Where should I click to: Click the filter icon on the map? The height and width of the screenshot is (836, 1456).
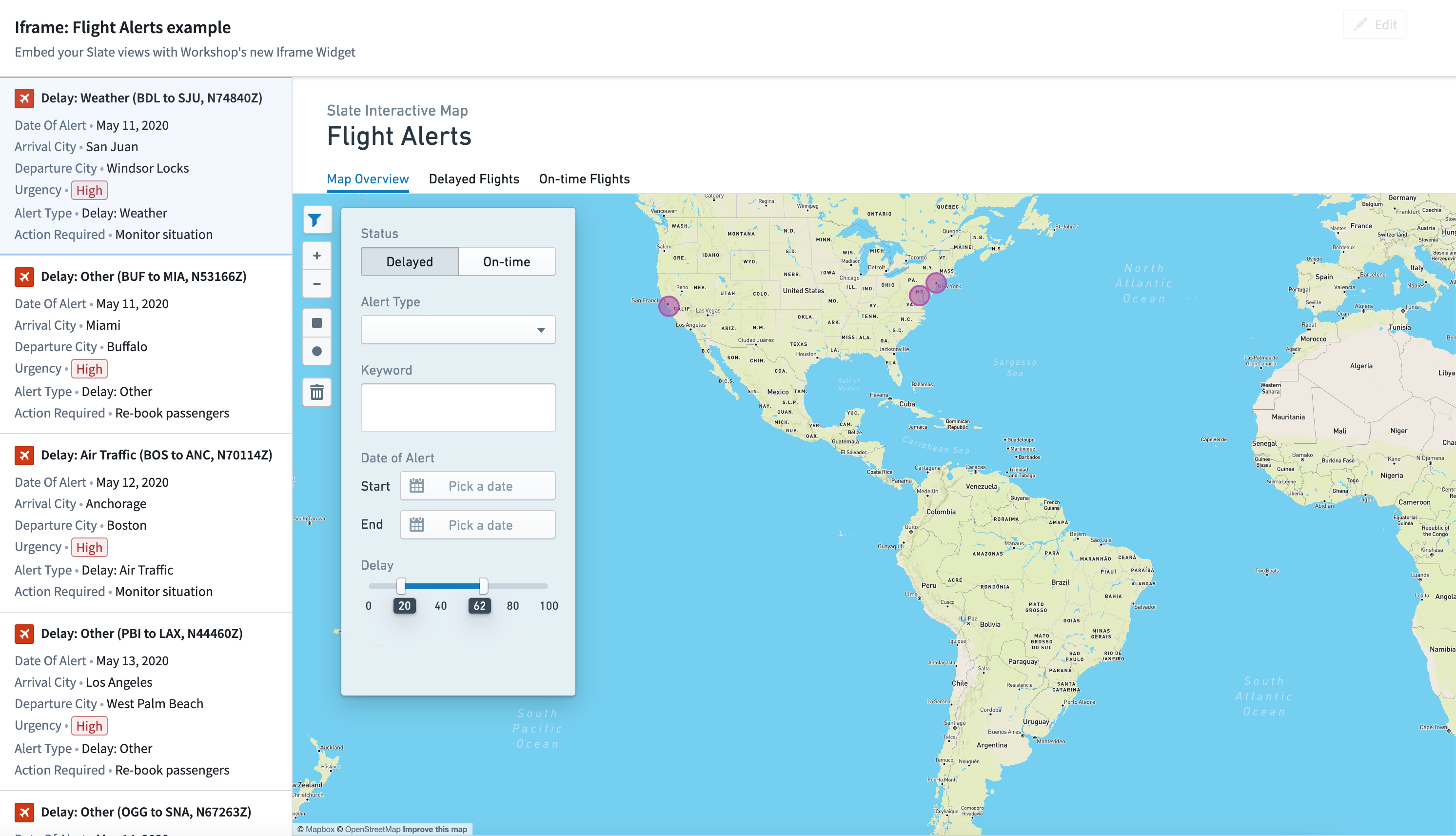click(x=316, y=219)
